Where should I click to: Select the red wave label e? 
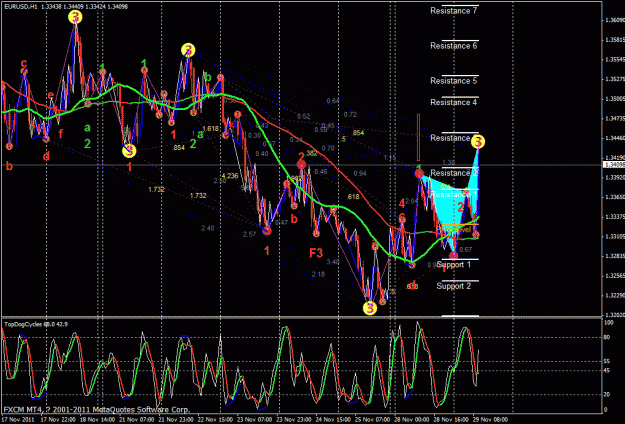(x=51, y=95)
